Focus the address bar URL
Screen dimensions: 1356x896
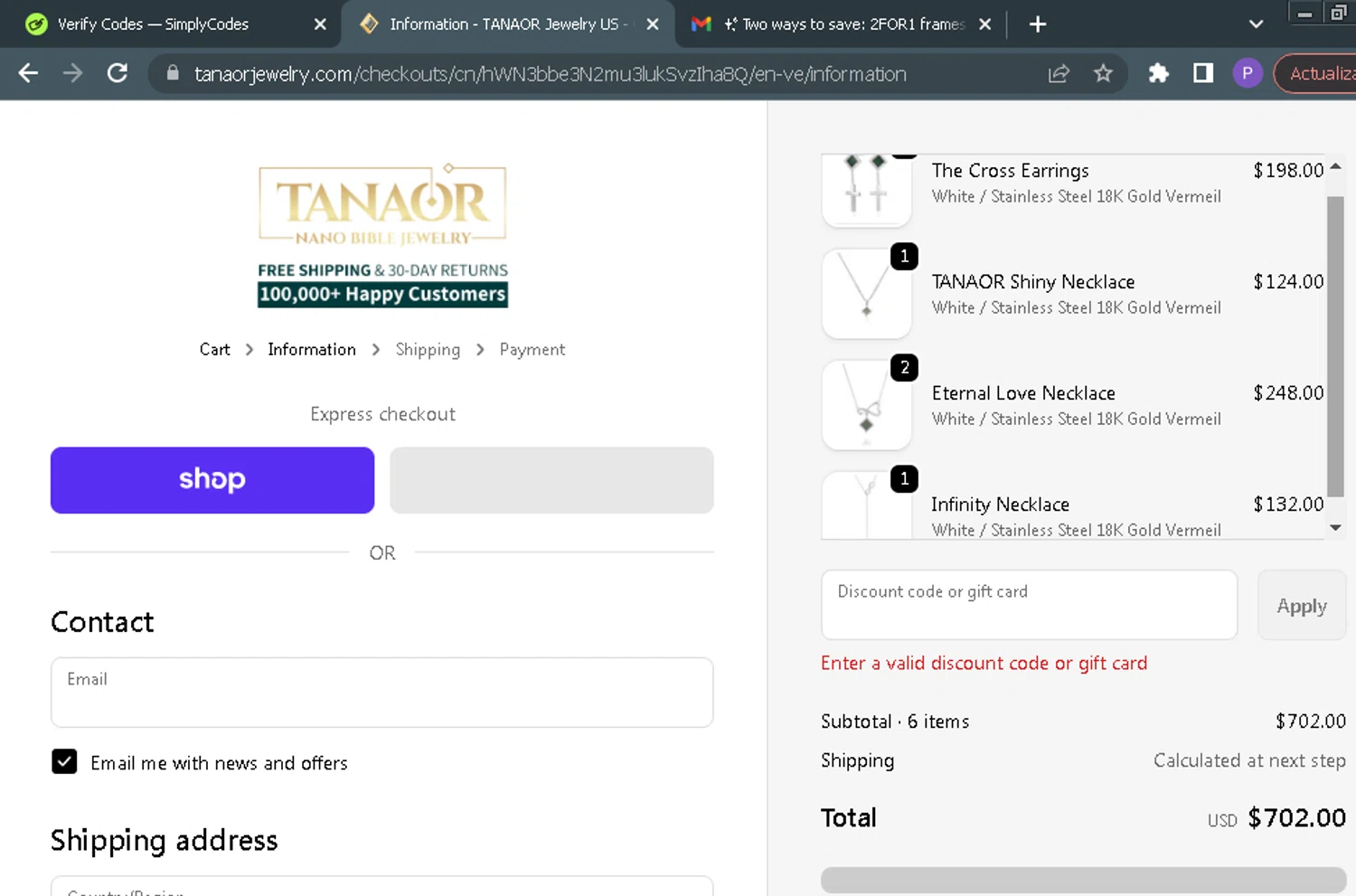tap(550, 74)
